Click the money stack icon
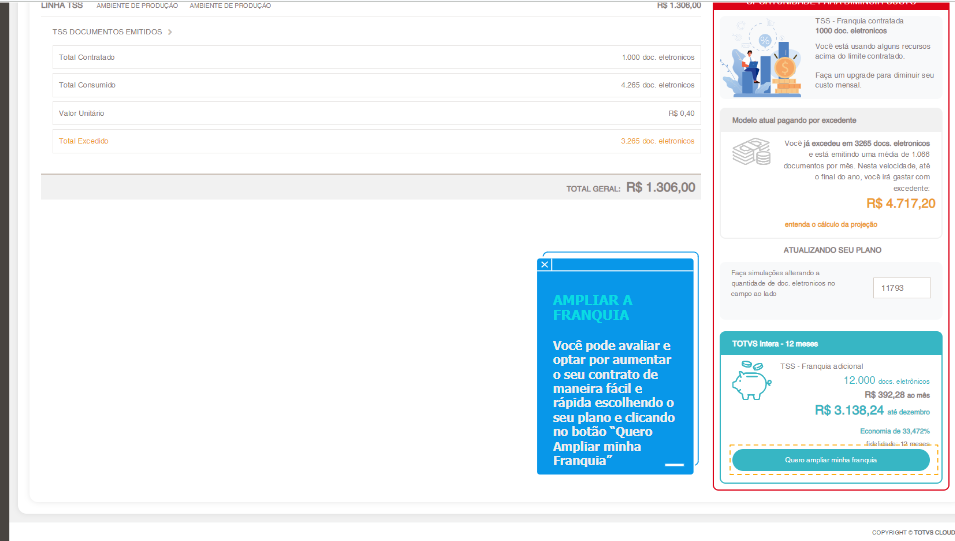Screen dimensions: 955x541 click(x=751, y=152)
